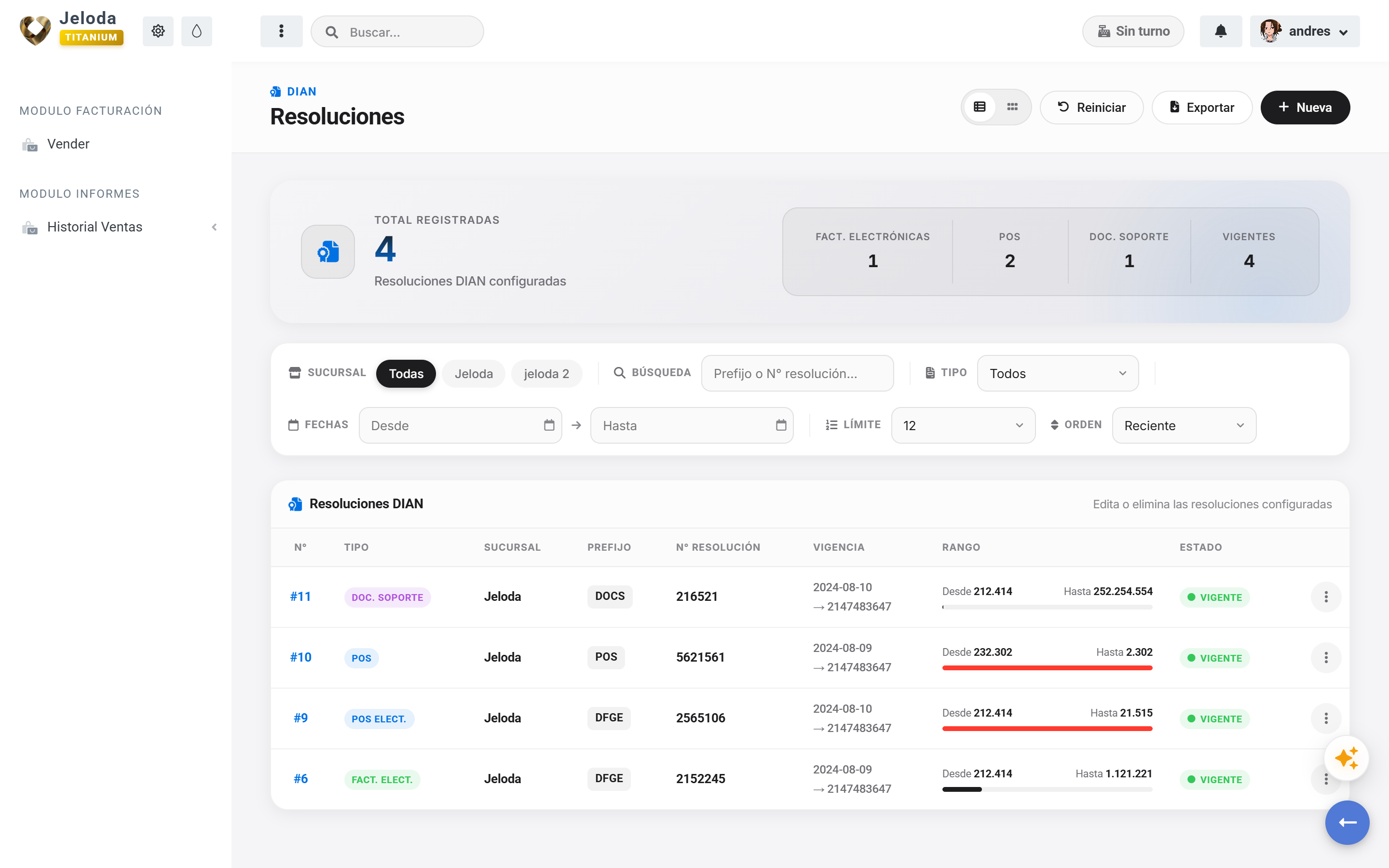The image size is (1389, 868).
Task: Open resolution #6 link
Action: 301,779
